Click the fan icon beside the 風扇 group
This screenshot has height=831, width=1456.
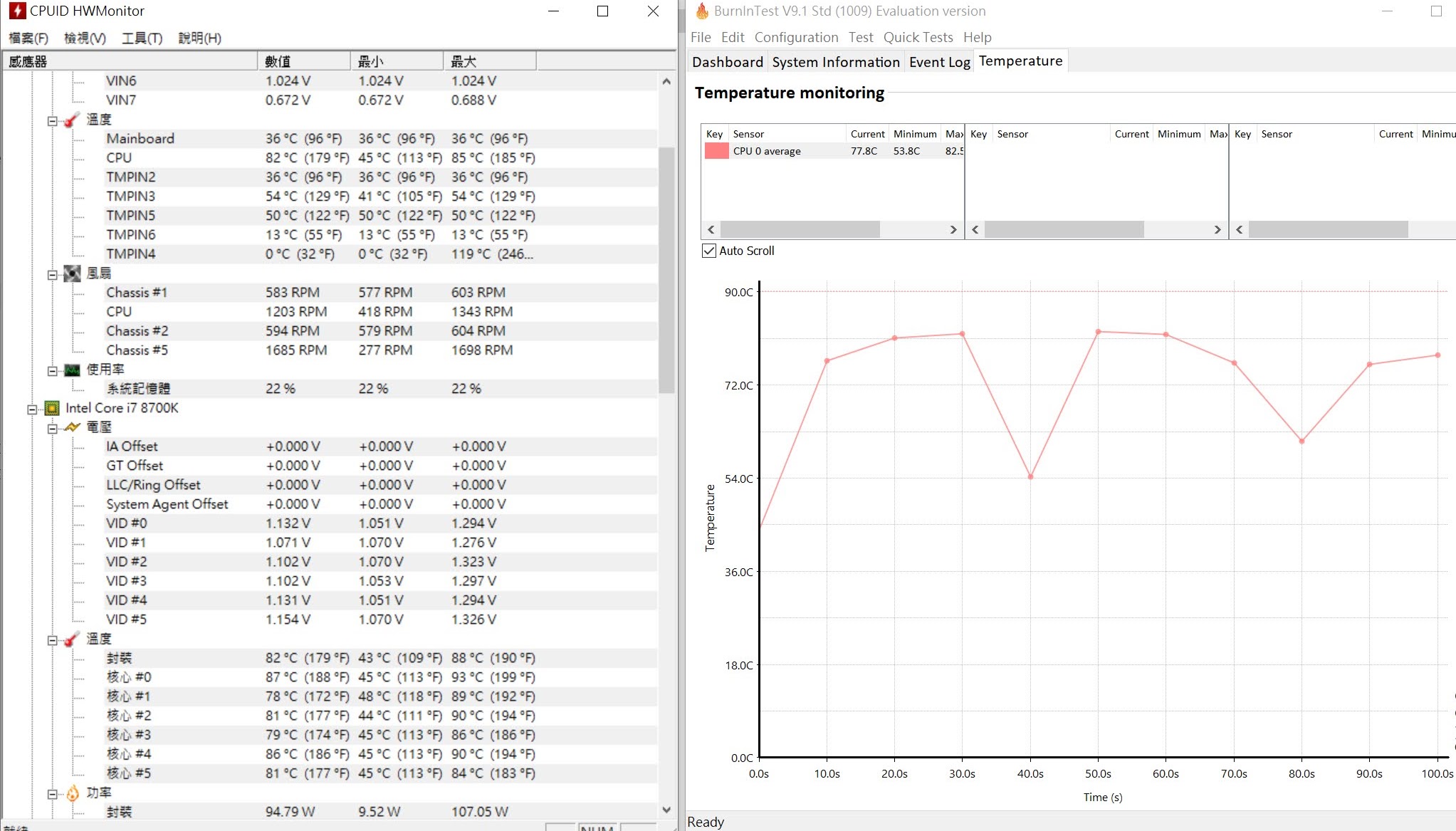pos(72,273)
